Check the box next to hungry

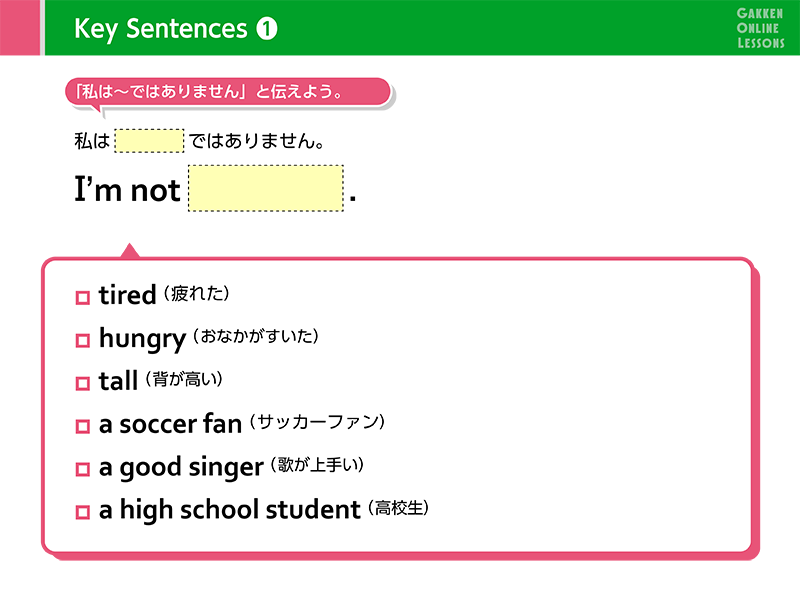tap(83, 340)
